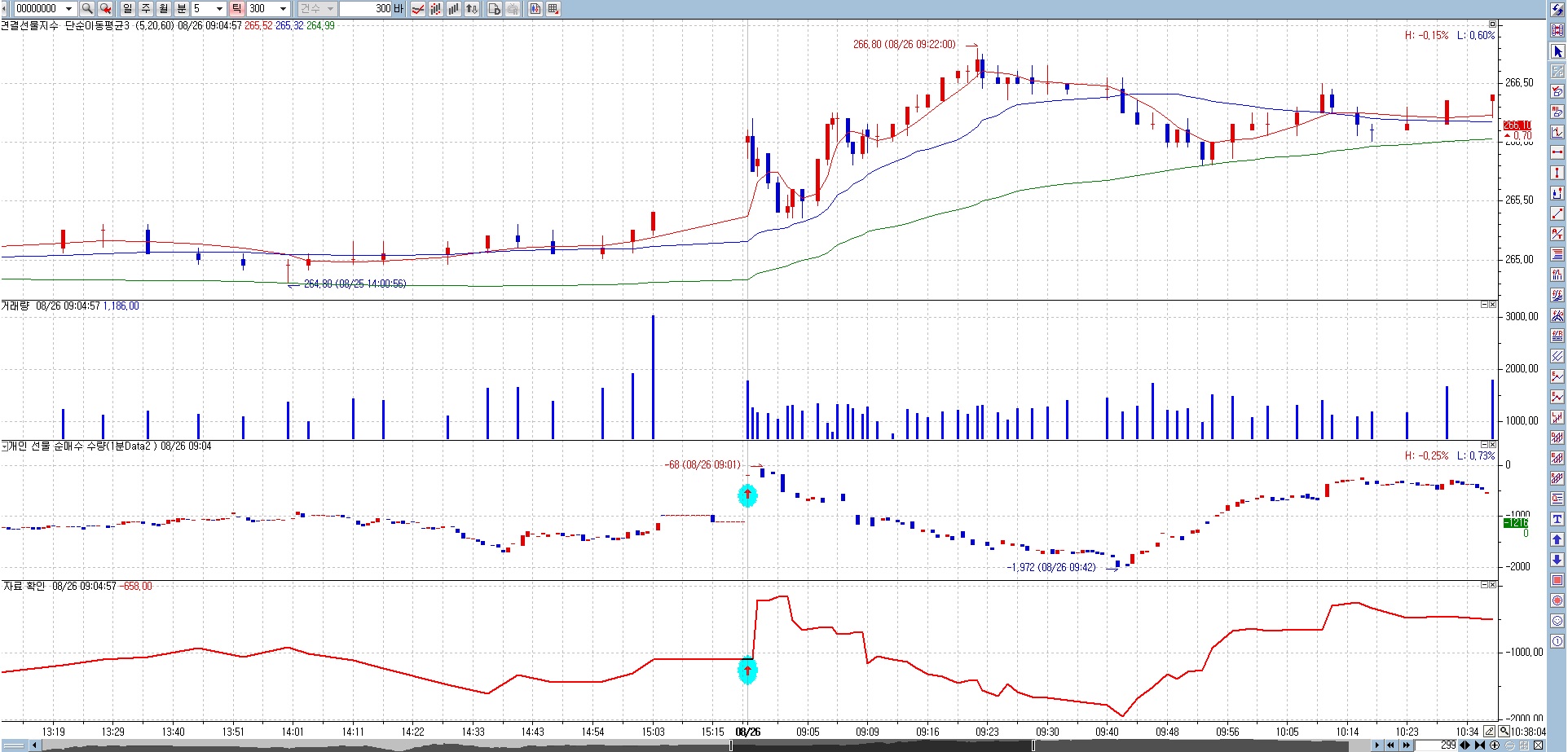
Task: Toggle the 틱 (tick) period button
Action: [x=236, y=9]
